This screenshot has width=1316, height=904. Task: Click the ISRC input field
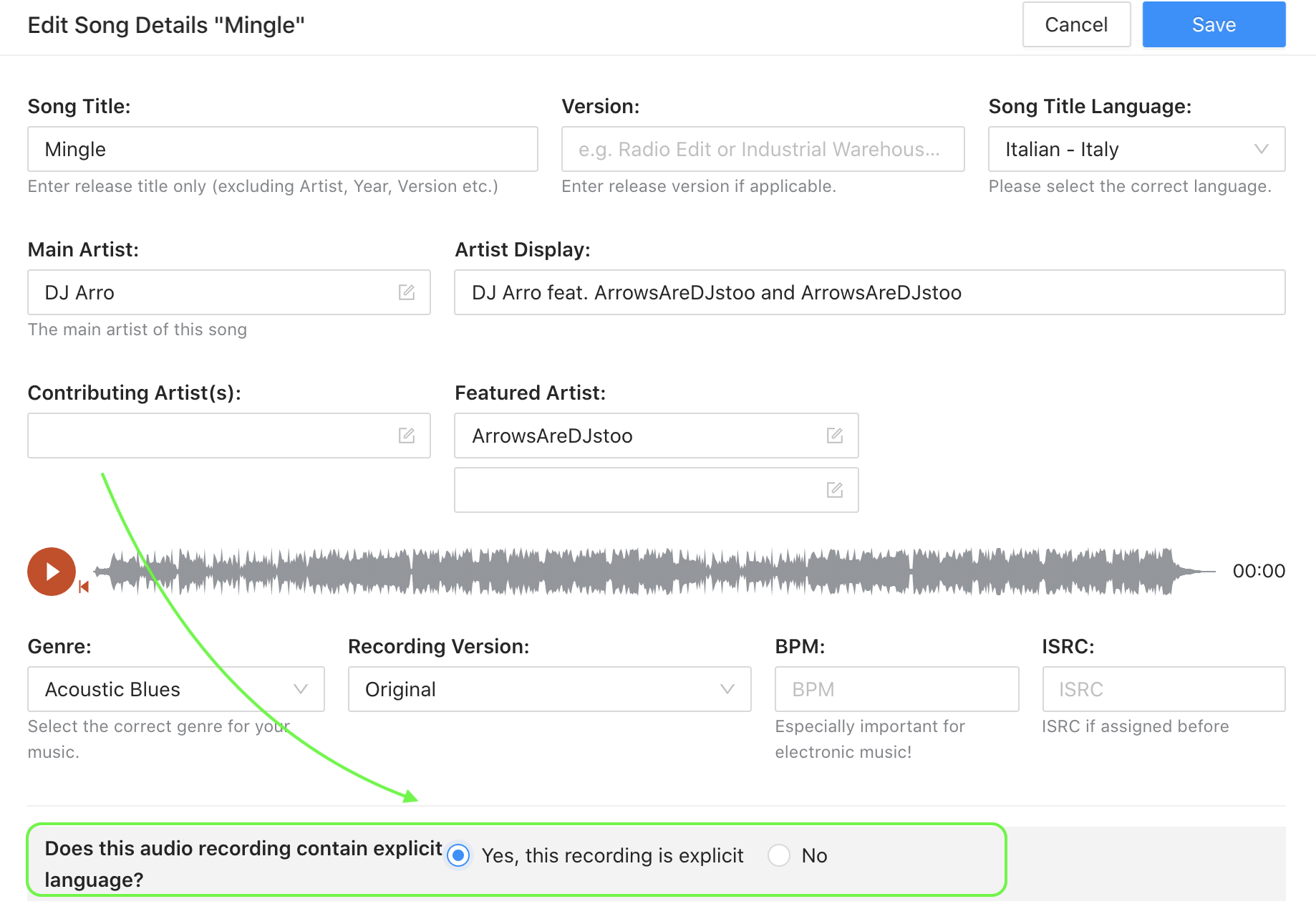point(1164,689)
